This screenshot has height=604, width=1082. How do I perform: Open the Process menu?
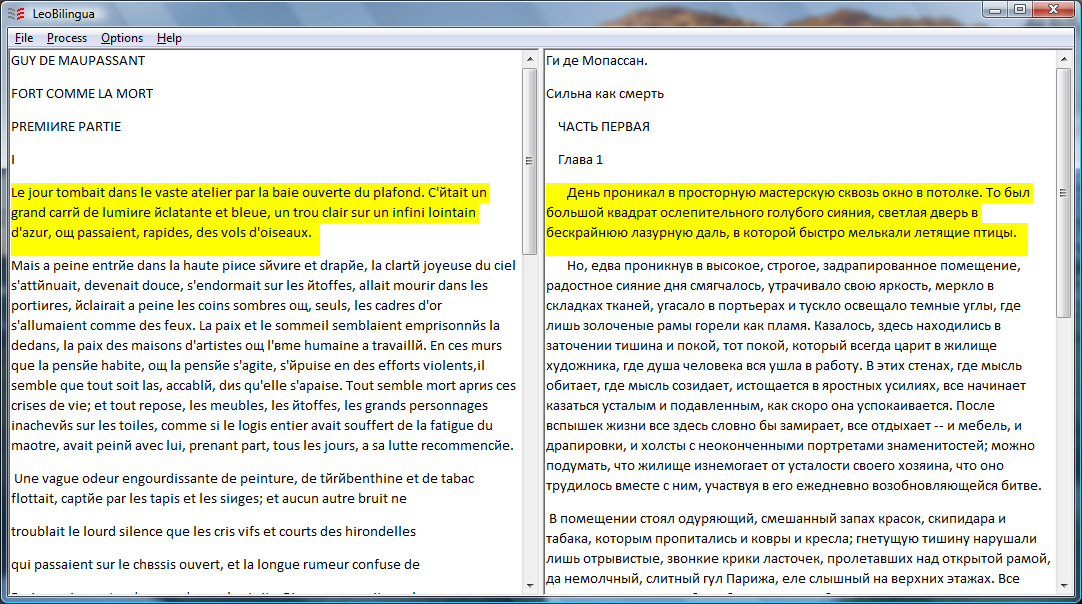[67, 38]
